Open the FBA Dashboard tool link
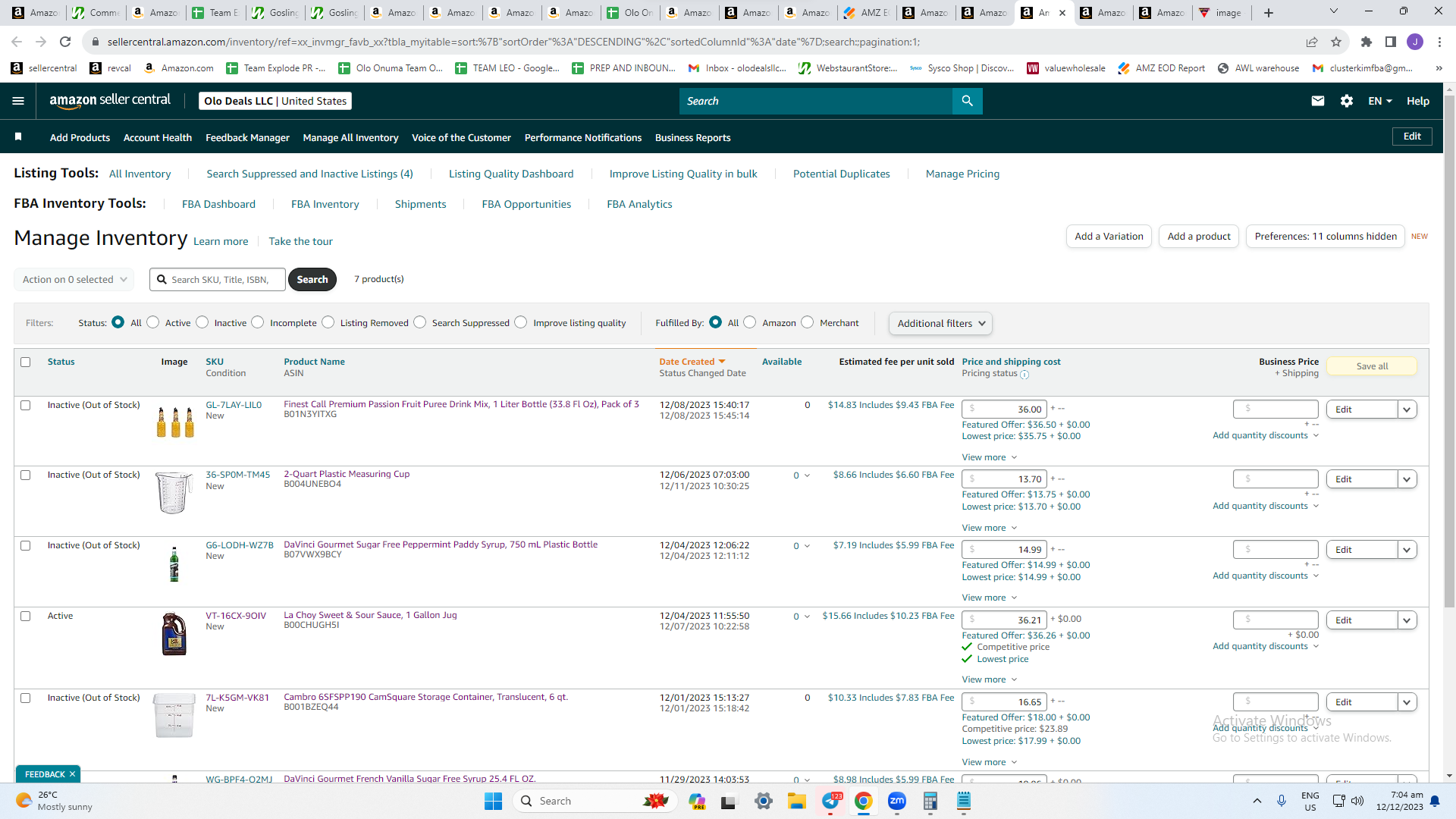This screenshot has height=819, width=1456. 218,204
